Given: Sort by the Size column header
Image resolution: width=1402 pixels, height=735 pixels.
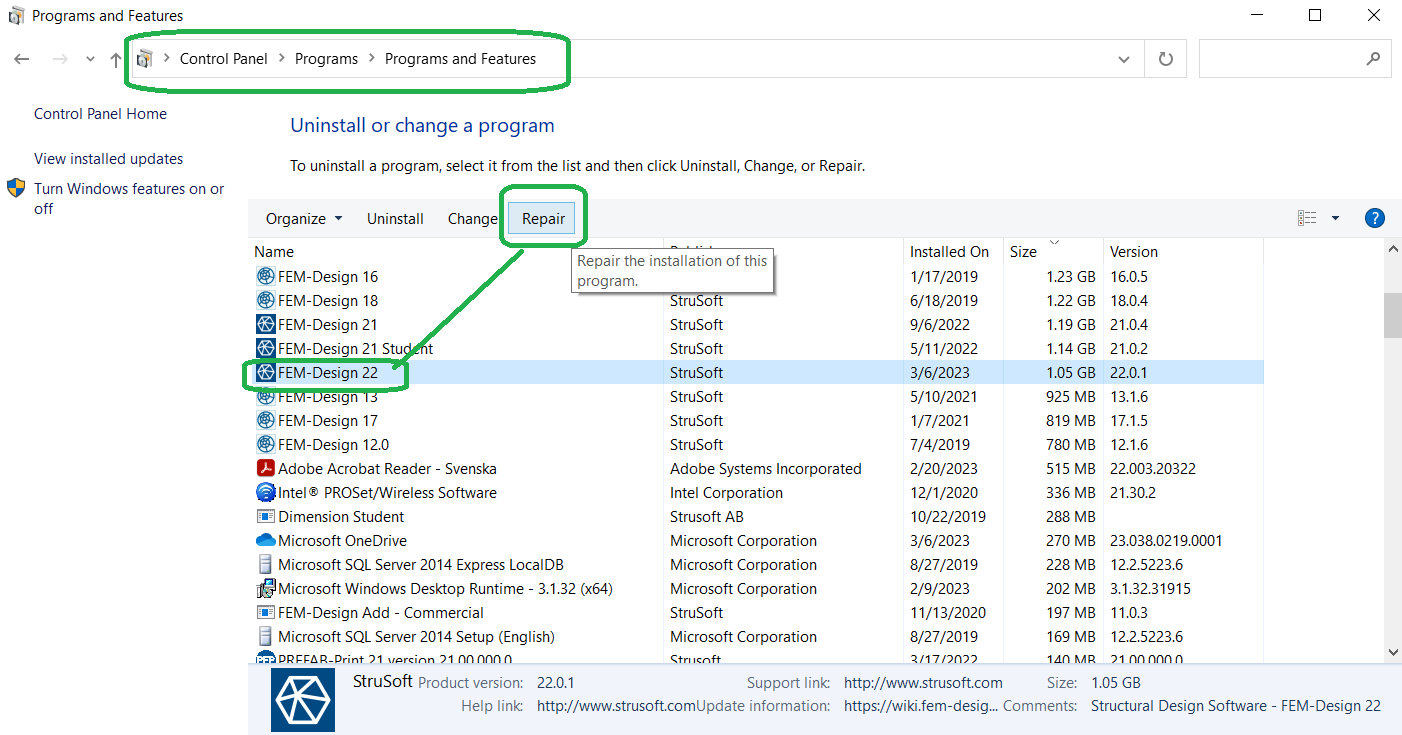Looking at the screenshot, I should (1023, 252).
